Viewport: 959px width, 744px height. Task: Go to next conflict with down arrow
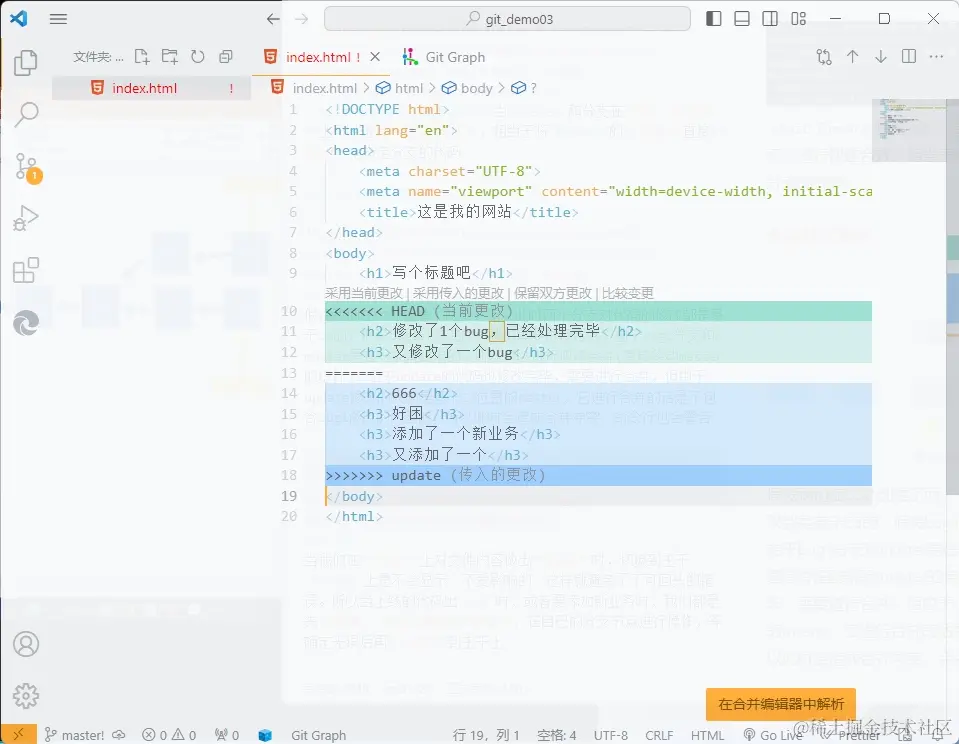[x=881, y=57]
